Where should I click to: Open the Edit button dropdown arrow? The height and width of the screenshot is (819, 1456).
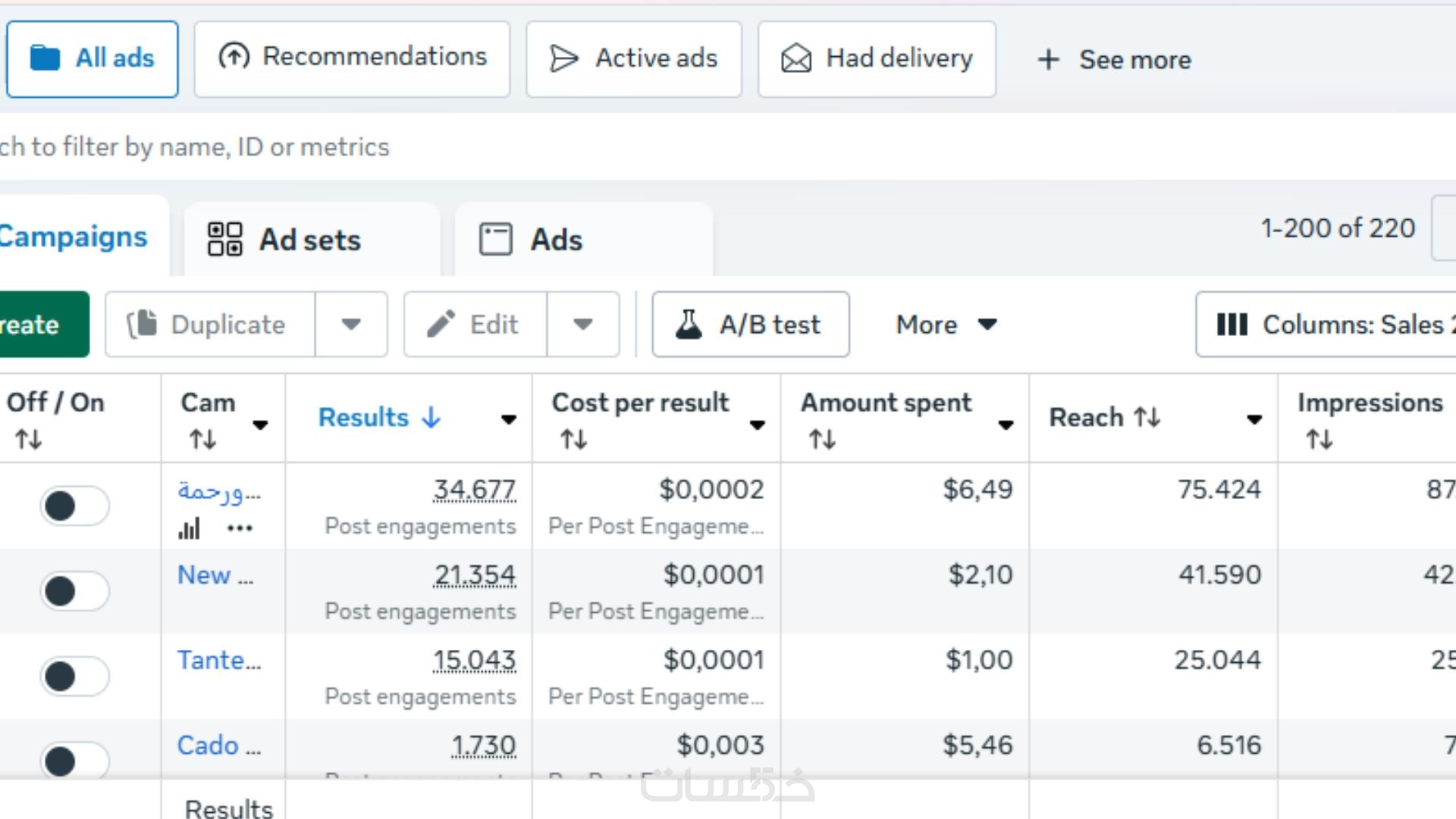pos(582,325)
